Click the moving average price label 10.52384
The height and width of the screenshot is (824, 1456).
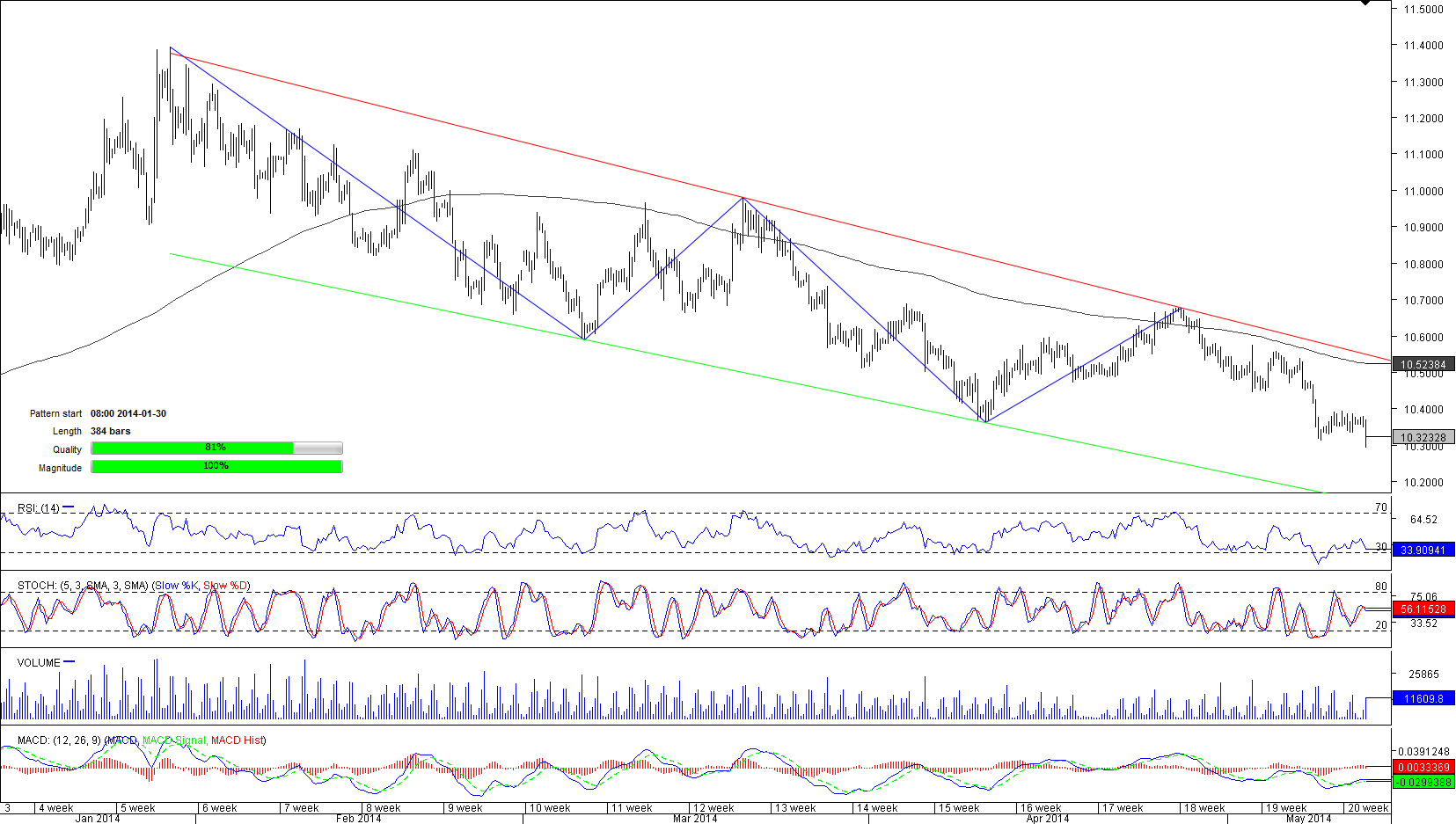[x=1423, y=364]
